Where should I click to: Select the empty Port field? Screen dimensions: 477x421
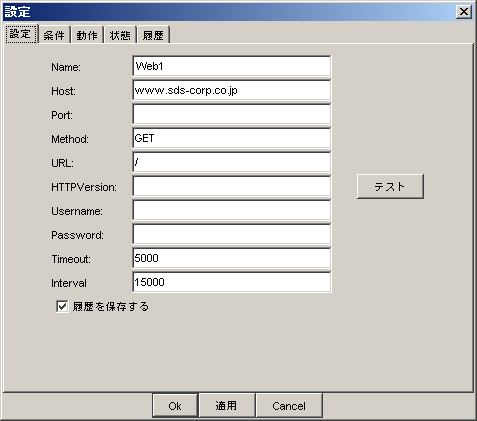pos(232,114)
